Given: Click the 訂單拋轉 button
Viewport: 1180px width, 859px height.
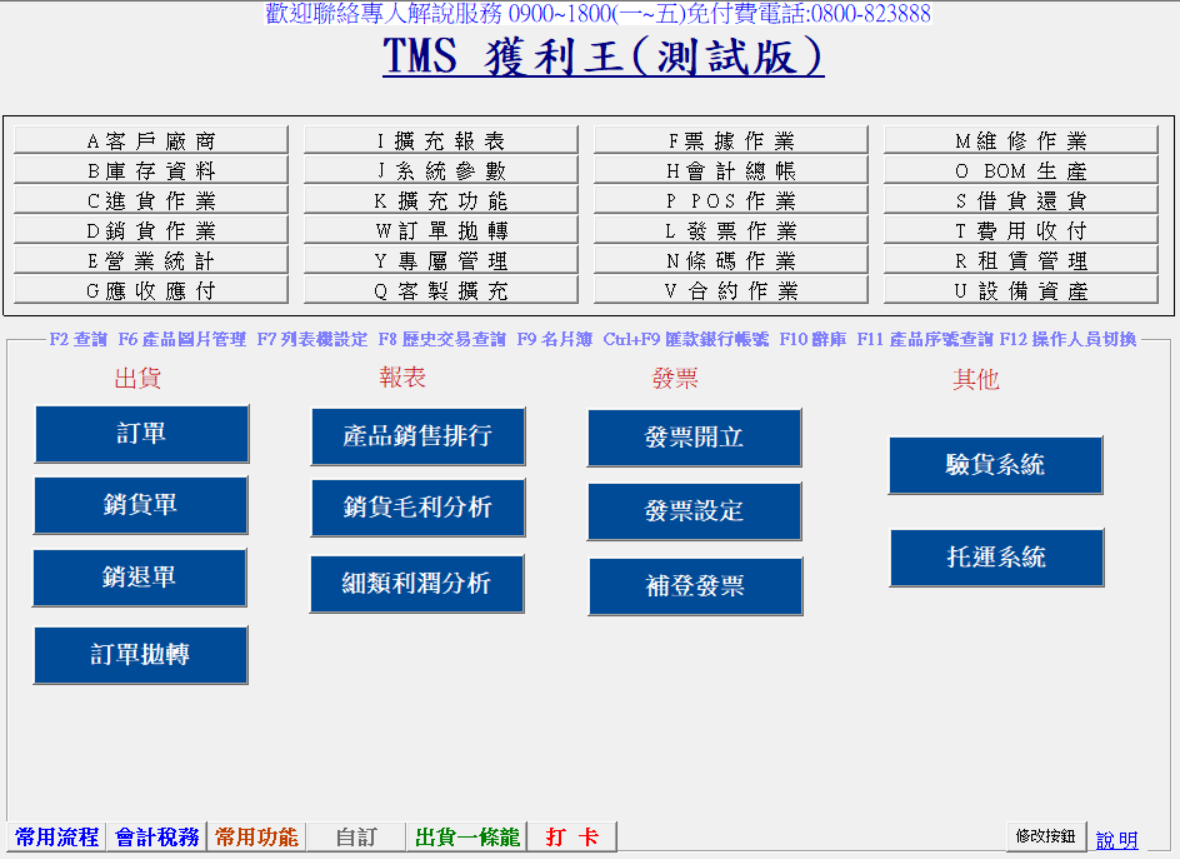Looking at the screenshot, I should 140,655.
